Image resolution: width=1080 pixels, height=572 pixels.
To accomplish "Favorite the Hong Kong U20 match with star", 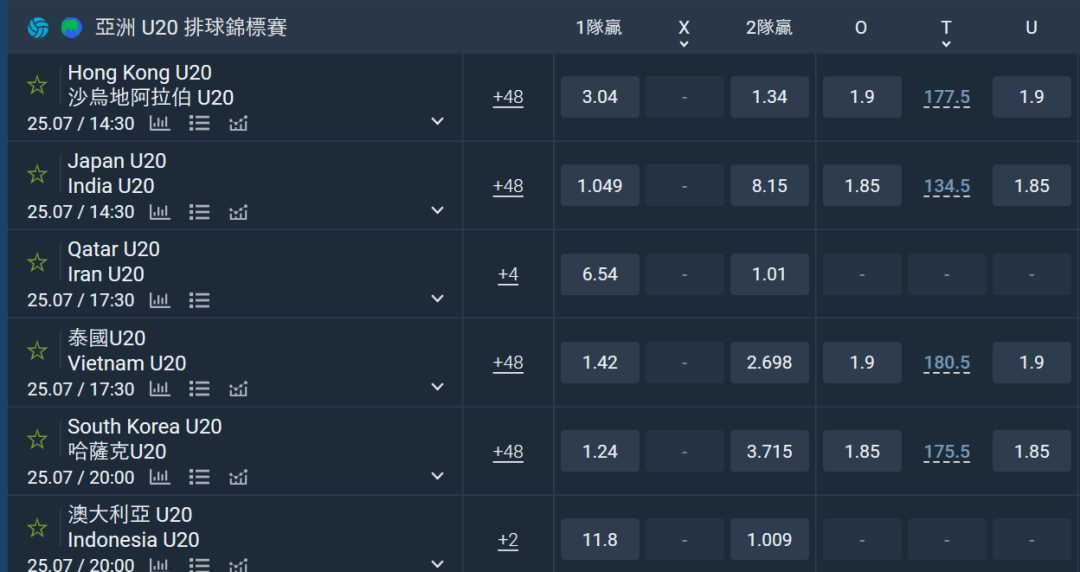I will pos(37,85).
